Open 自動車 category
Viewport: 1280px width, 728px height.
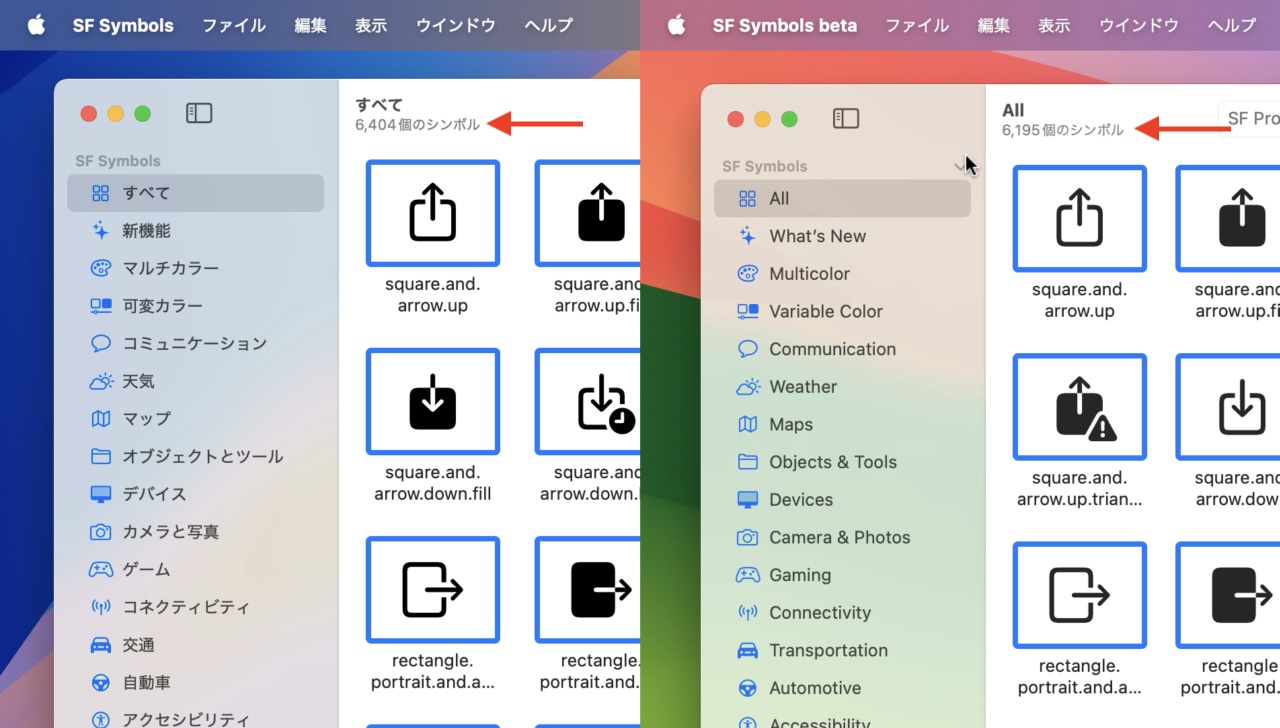[x=196, y=683]
